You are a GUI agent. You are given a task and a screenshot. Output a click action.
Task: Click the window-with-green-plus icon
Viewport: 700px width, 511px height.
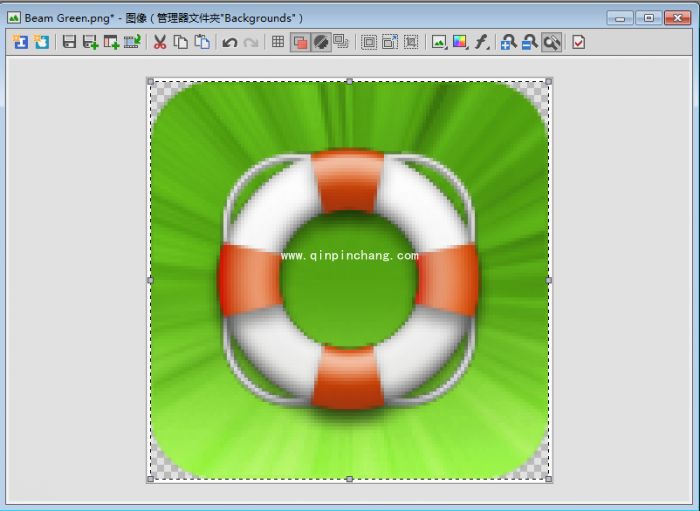(111, 42)
